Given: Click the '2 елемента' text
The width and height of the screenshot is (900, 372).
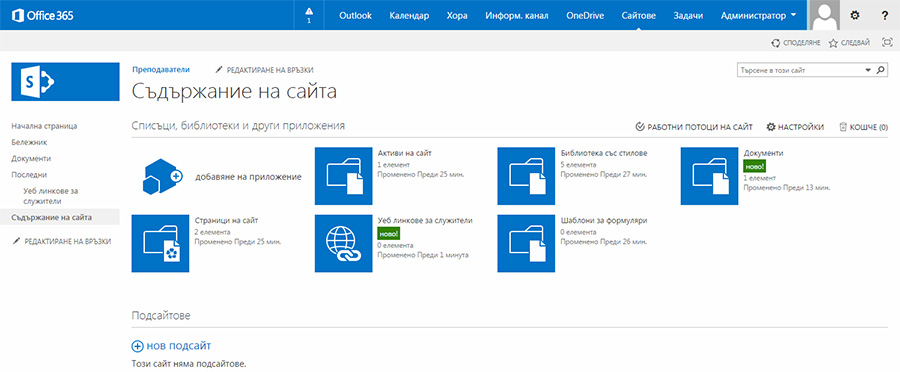Looking at the screenshot, I should (212, 232).
